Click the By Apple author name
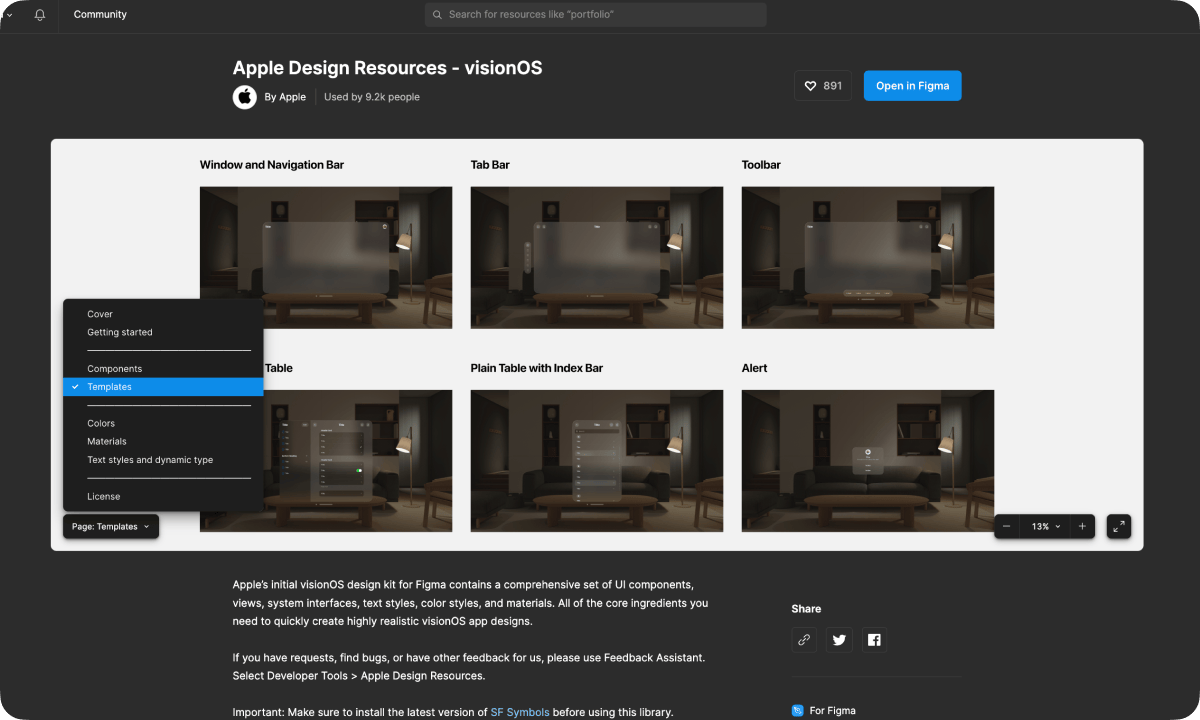 tap(285, 97)
